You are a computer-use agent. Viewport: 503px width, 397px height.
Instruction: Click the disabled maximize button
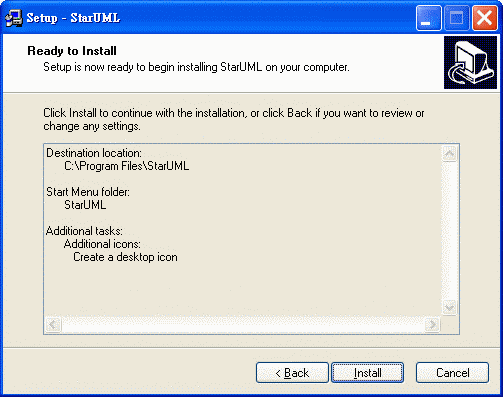pyautogui.click(x=456, y=18)
